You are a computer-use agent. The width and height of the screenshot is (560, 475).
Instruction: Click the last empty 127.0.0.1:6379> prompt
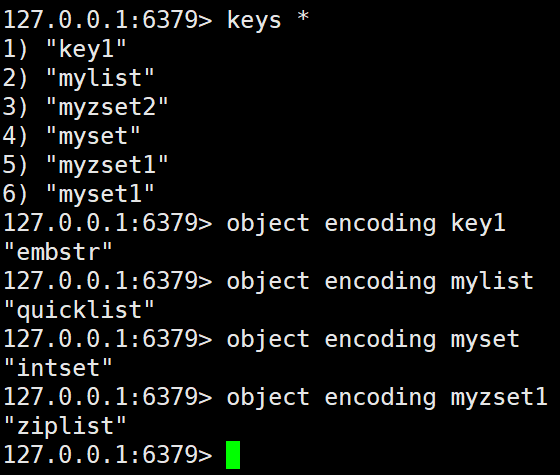108,455
